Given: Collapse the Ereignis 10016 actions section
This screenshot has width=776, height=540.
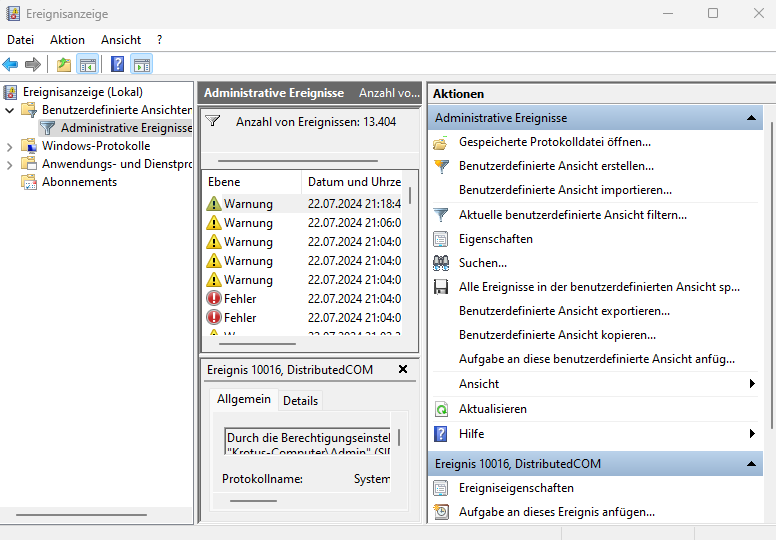Looking at the screenshot, I should [x=751, y=464].
